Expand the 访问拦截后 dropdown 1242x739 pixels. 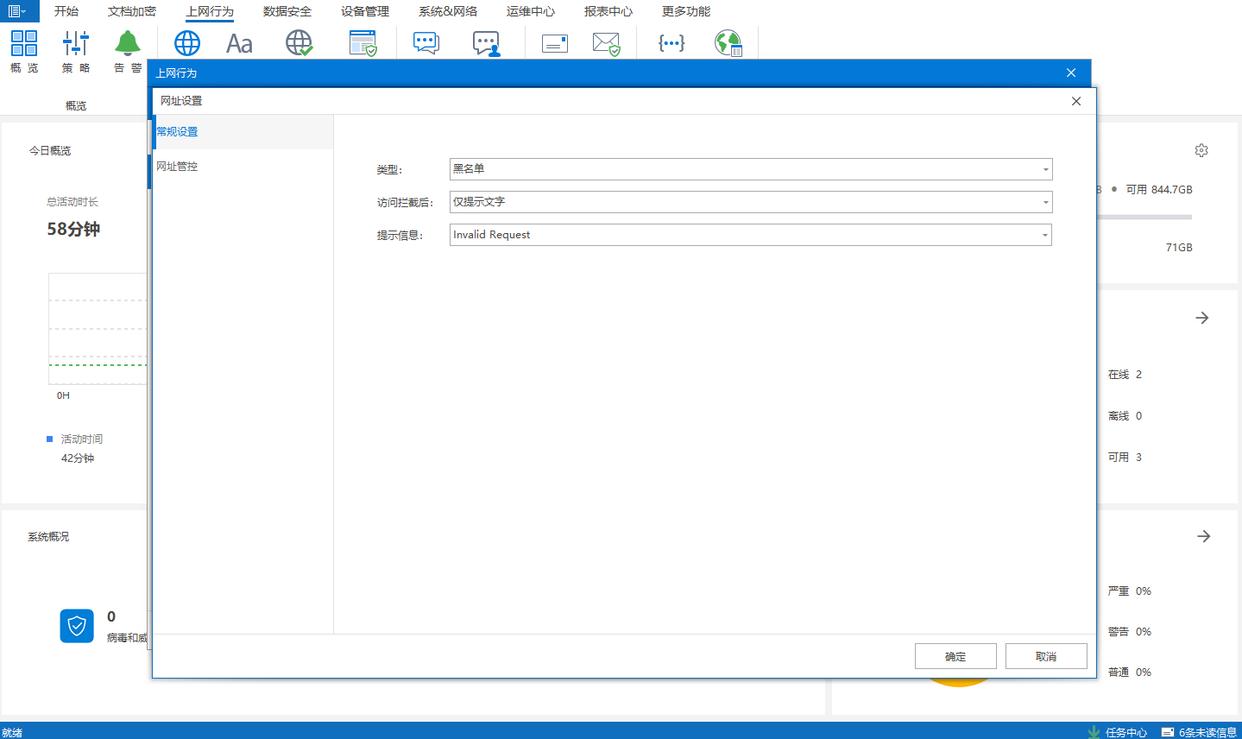[750, 202]
